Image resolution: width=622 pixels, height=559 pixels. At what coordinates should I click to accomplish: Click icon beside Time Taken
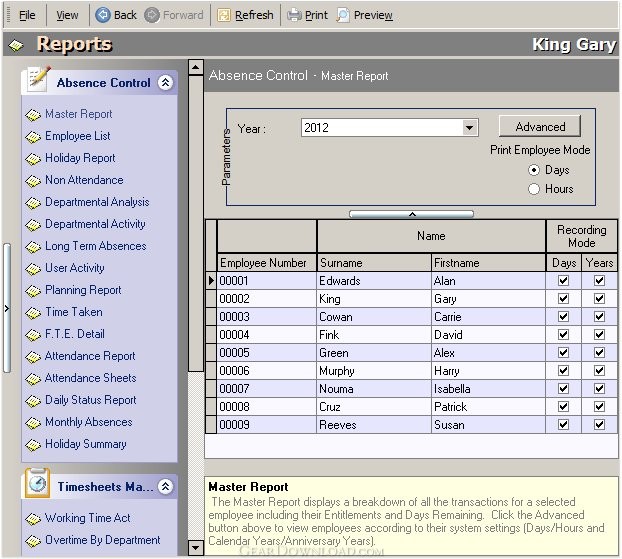point(33,313)
